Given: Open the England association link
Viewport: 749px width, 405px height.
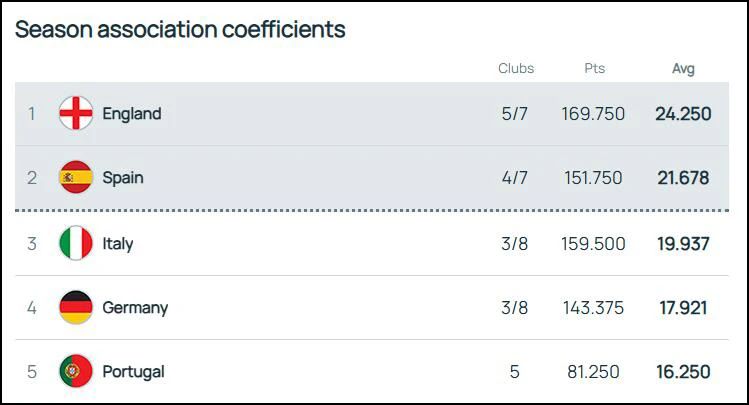Looking at the screenshot, I should point(132,114).
